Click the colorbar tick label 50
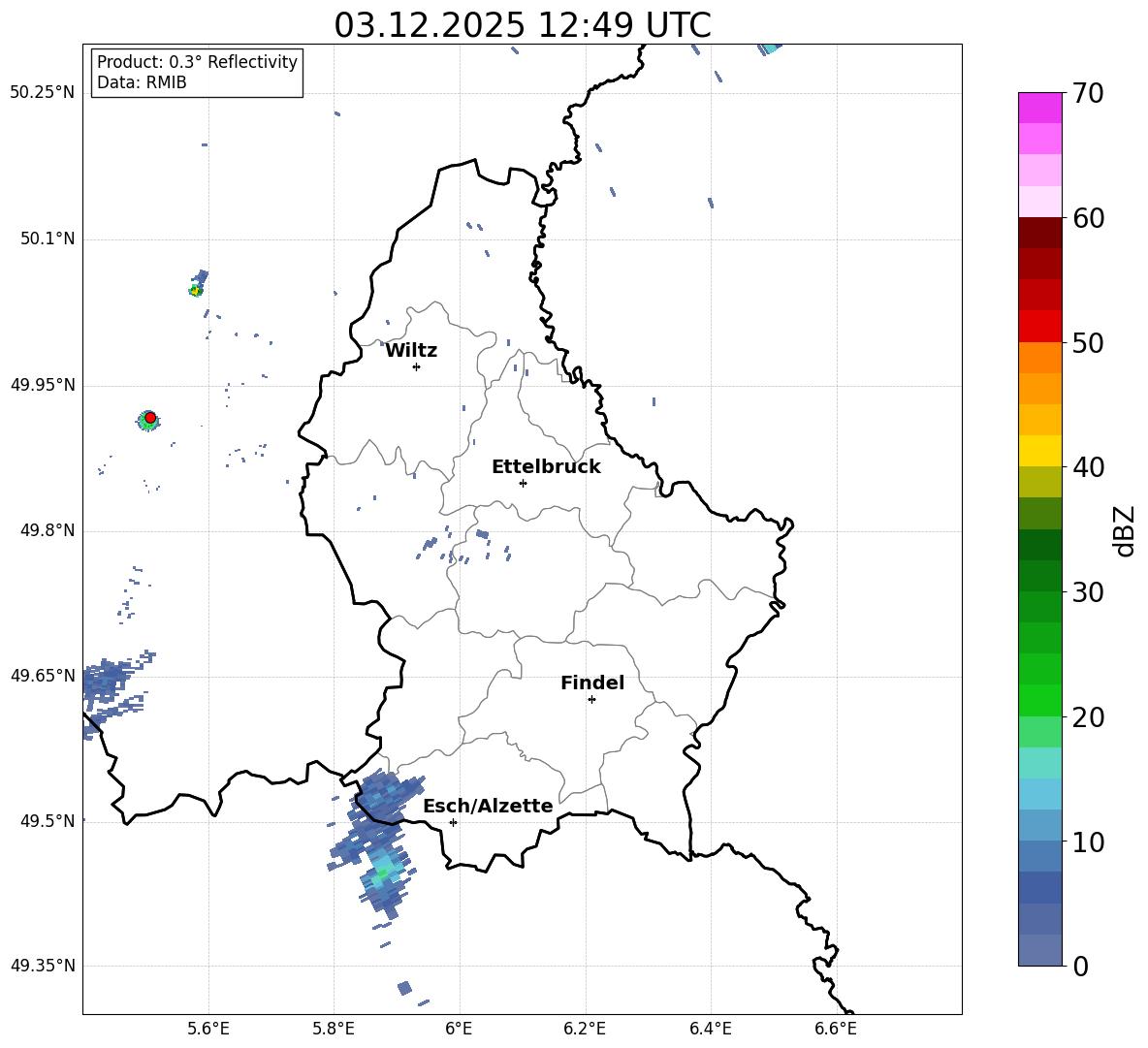Image resolution: width=1148 pixels, height=1048 pixels. [x=1088, y=342]
